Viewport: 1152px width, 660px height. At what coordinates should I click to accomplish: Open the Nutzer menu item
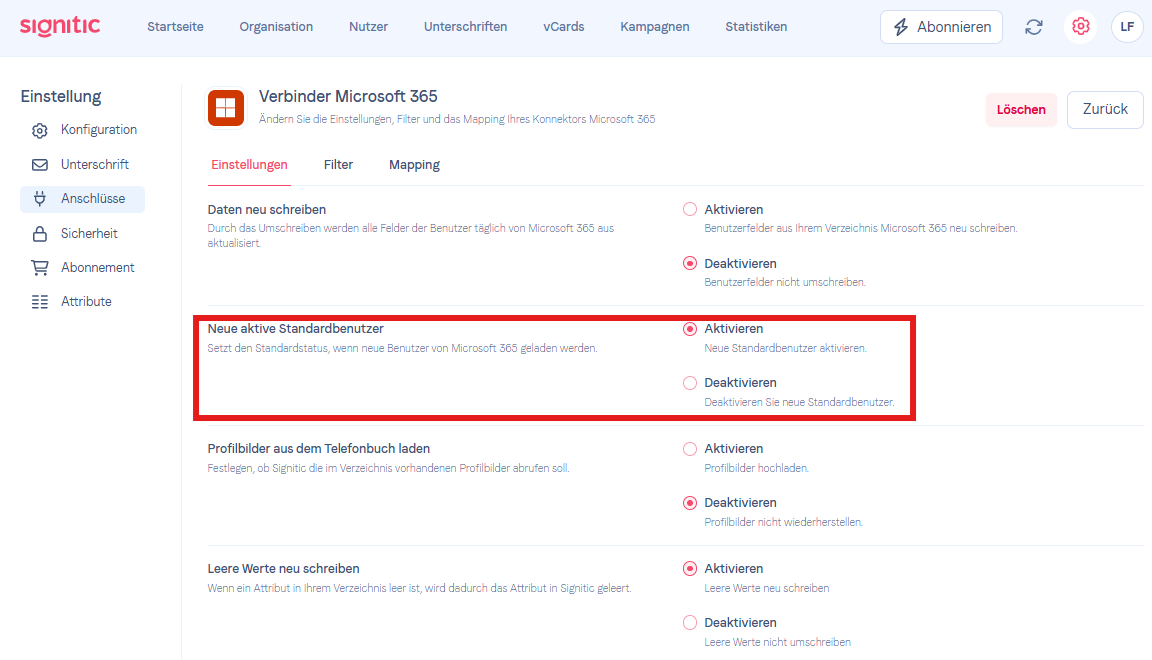(x=368, y=26)
